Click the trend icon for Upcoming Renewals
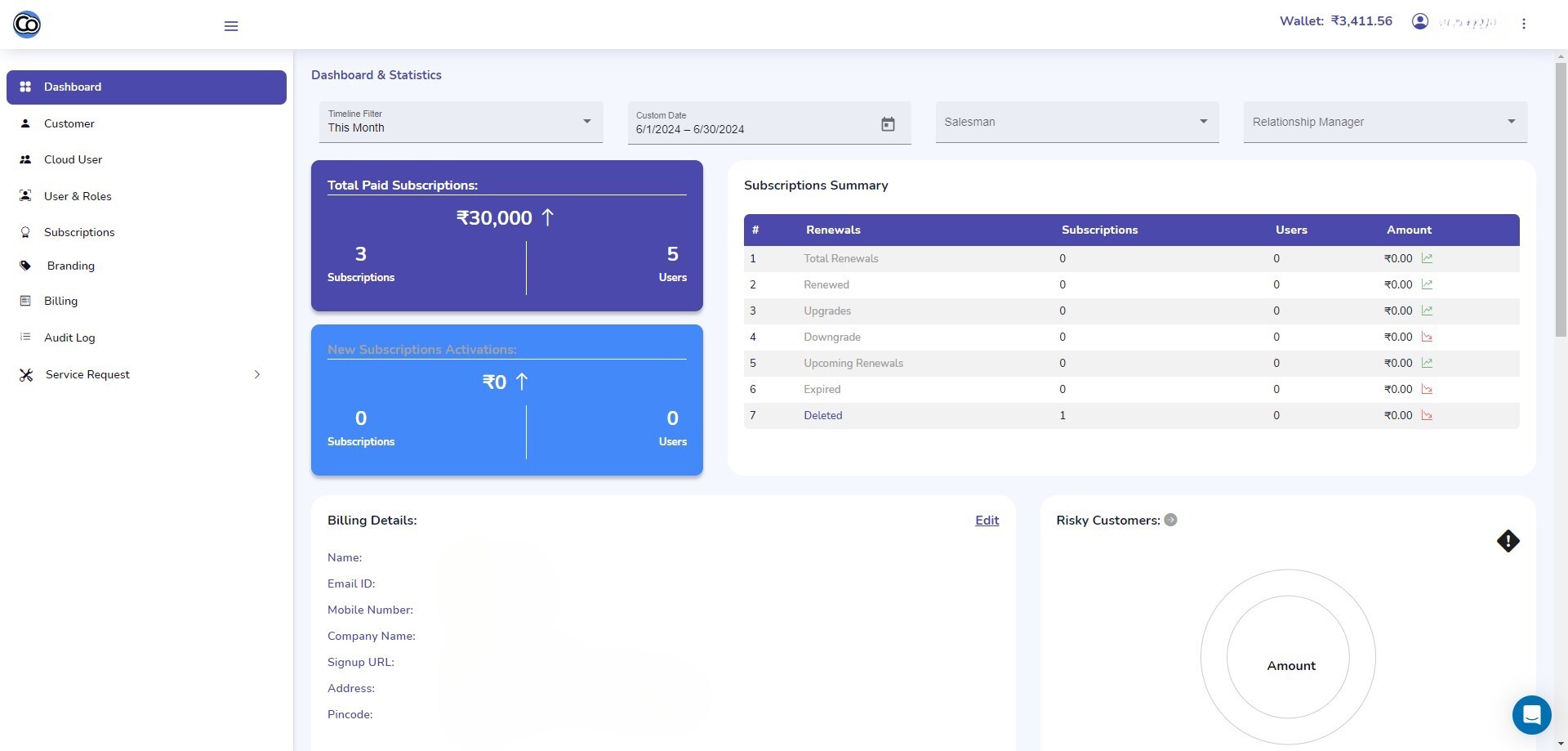Viewport: 1568px width, 751px height. [1427, 363]
